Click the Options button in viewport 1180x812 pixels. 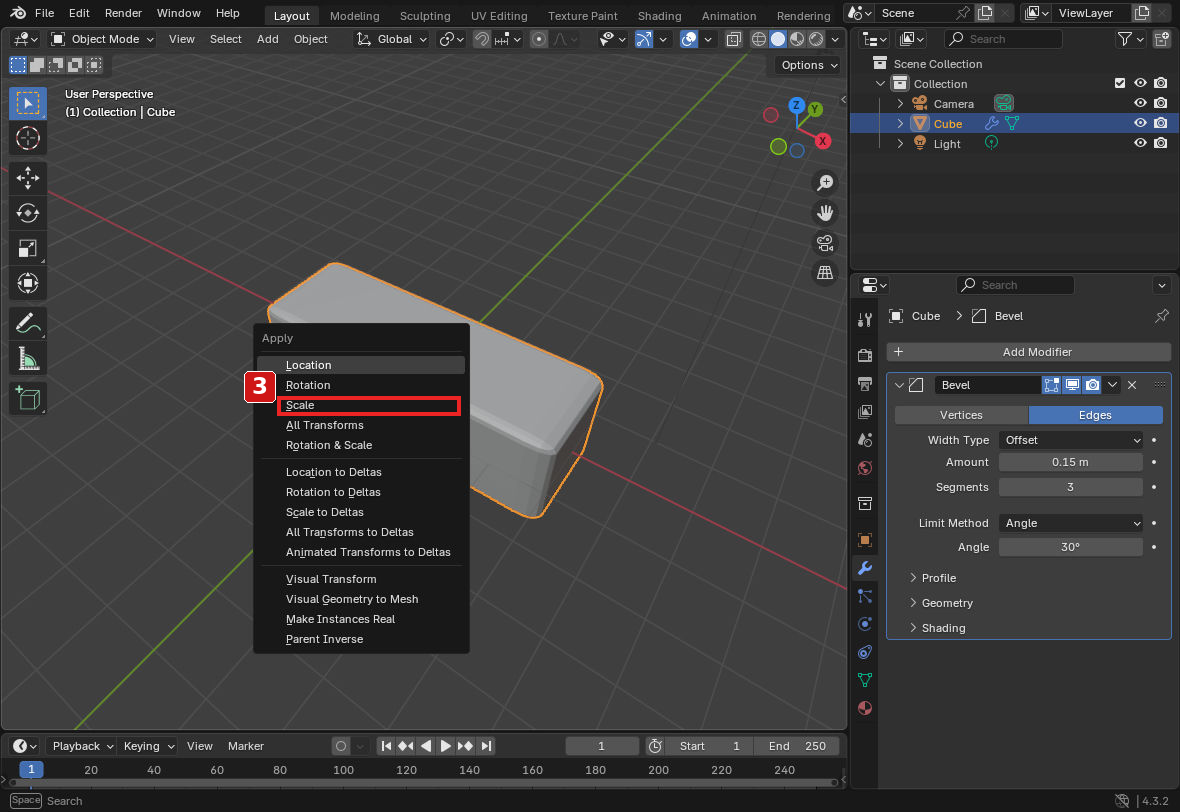click(808, 65)
